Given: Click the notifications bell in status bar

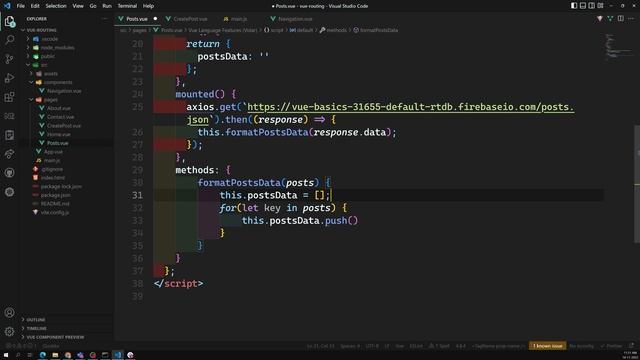Looking at the screenshot, I should point(631,346).
